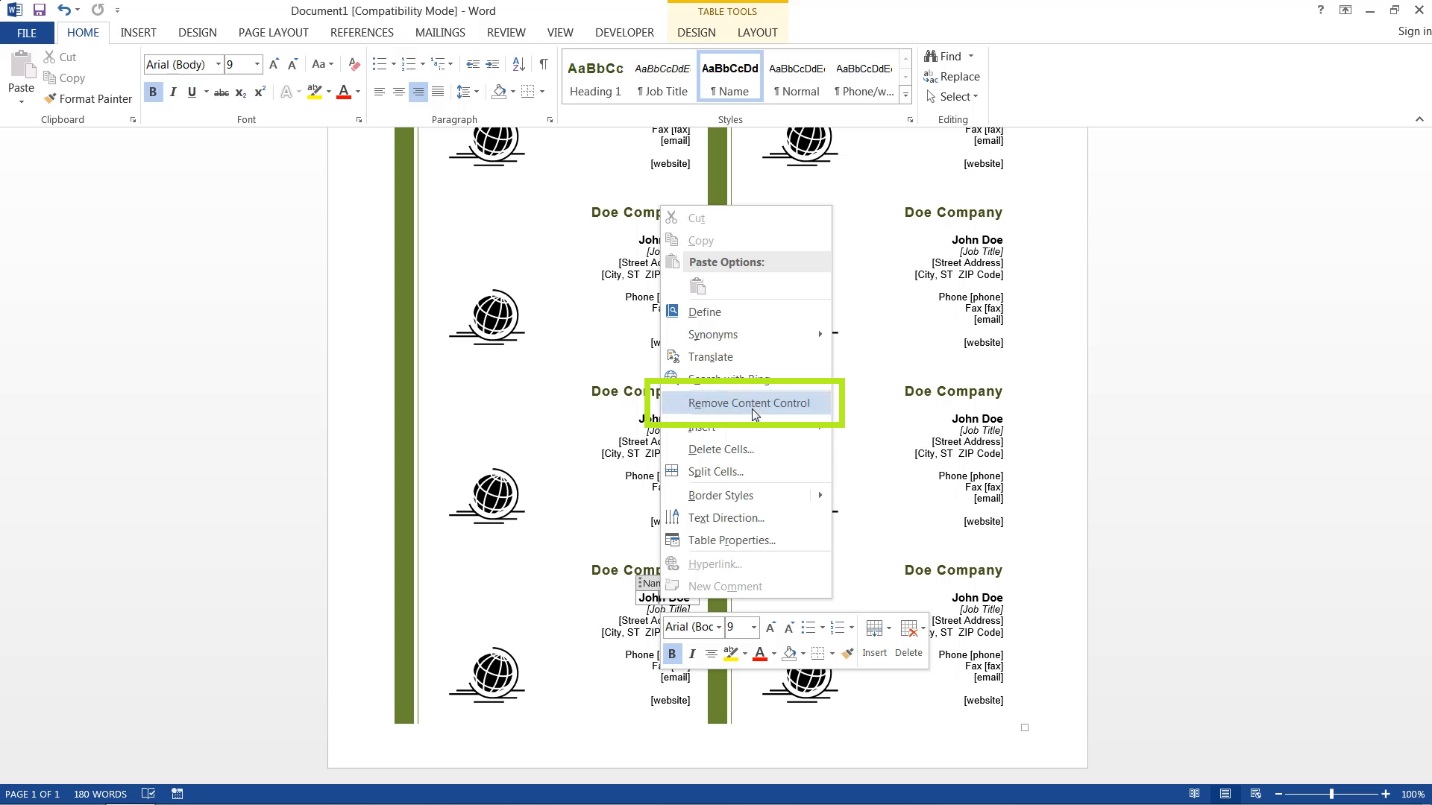The width and height of the screenshot is (1432, 805).
Task: Open the Change Case Aa dropdown
Action: click(322, 65)
